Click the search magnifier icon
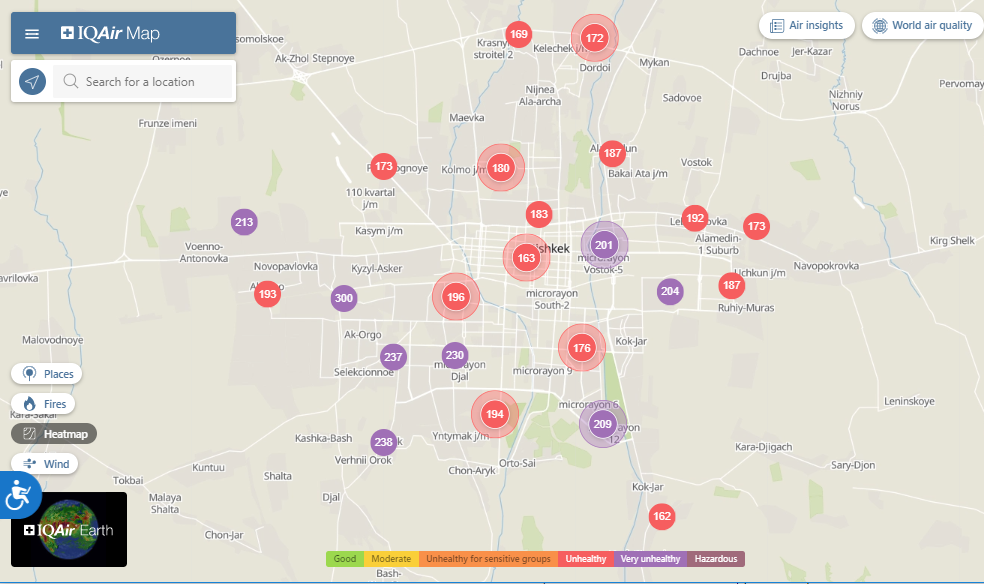This screenshot has height=584, width=984. [x=70, y=82]
